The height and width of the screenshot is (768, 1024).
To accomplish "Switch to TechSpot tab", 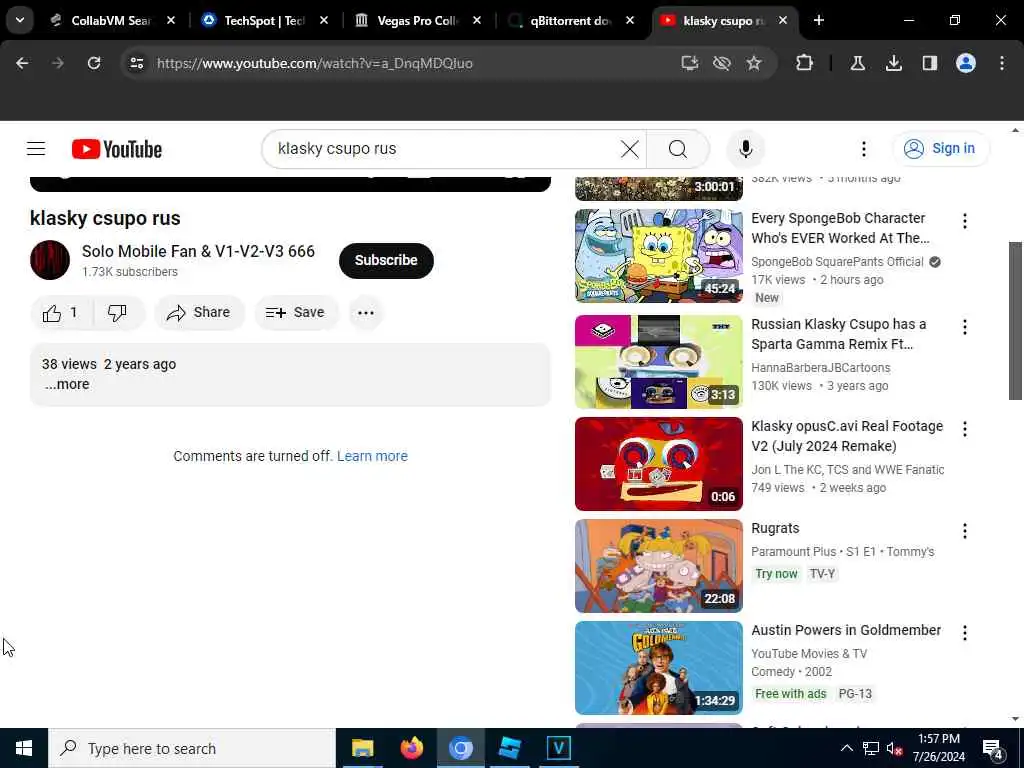I will point(264,21).
